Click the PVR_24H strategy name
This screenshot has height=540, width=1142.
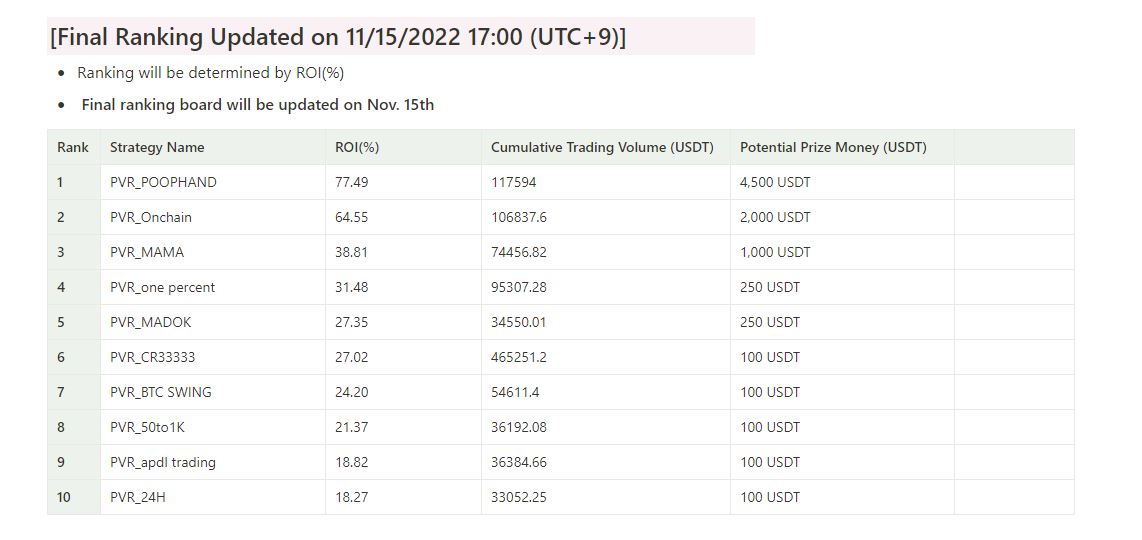138,497
